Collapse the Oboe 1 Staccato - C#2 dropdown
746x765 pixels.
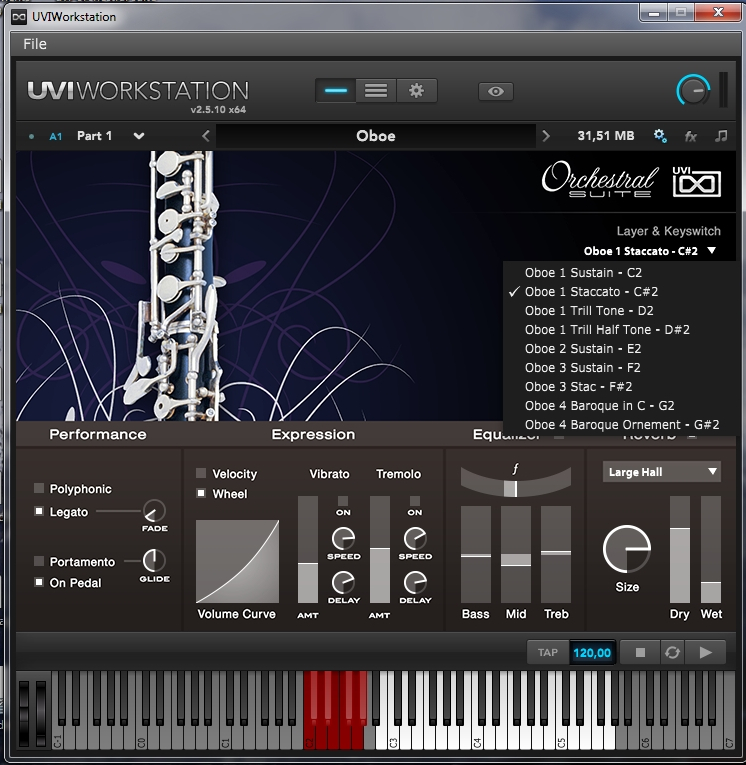pos(650,251)
